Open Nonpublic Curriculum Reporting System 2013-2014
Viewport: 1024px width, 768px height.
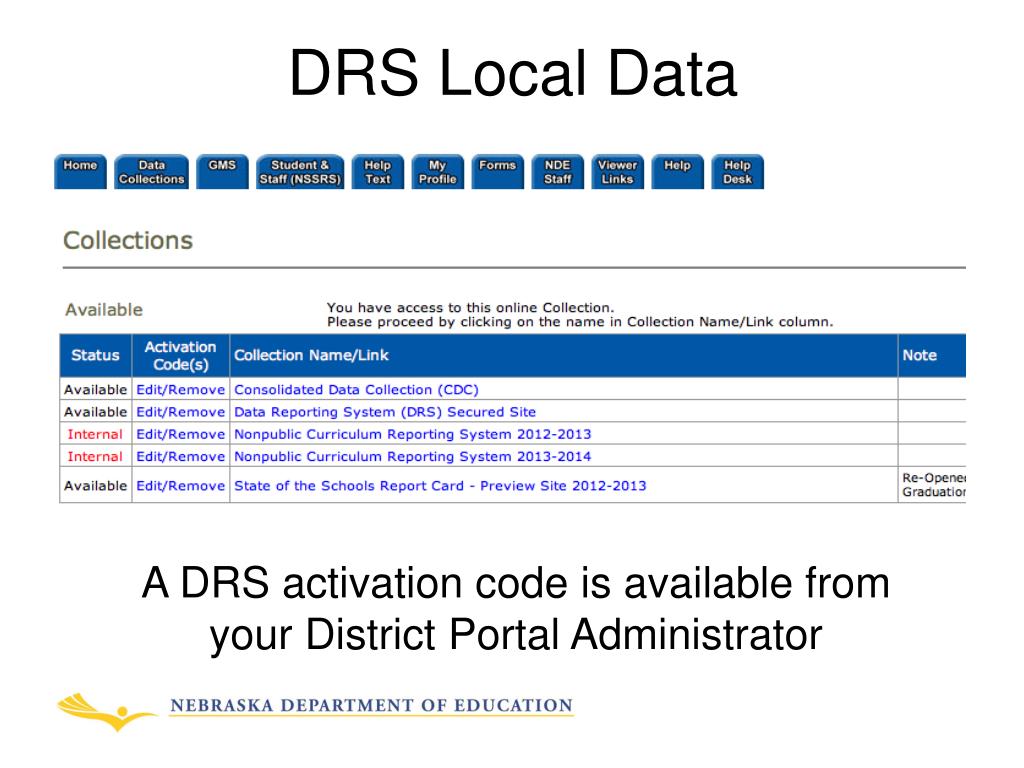pyautogui.click(x=413, y=456)
